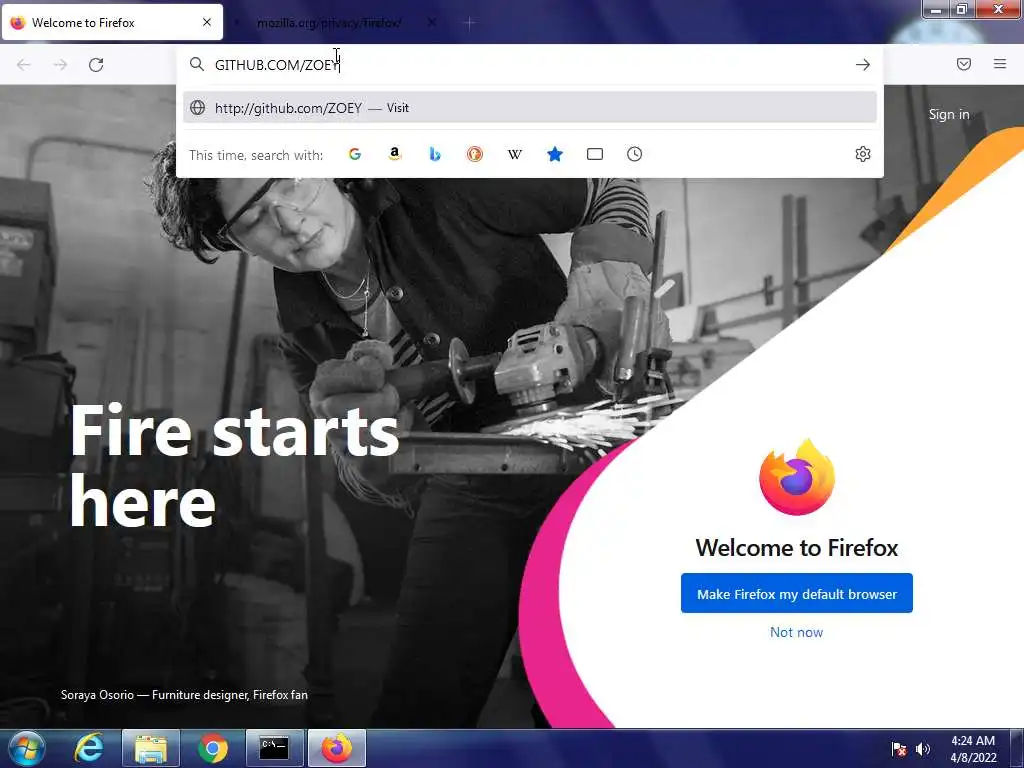1024x768 pixels.
Task: Click the Action Center flag tray icon
Action: (x=899, y=749)
